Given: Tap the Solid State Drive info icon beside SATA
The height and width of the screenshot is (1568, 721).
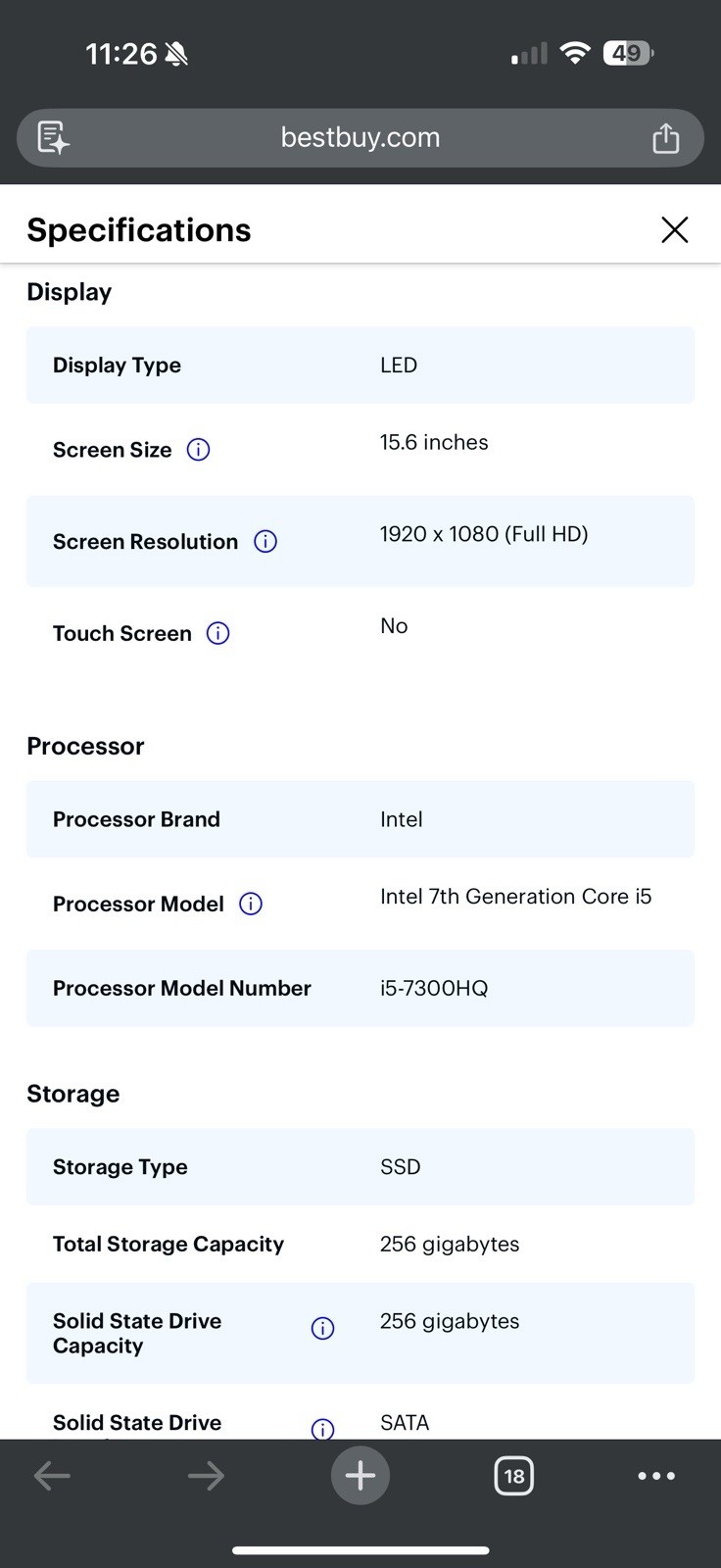Looking at the screenshot, I should (322, 1429).
